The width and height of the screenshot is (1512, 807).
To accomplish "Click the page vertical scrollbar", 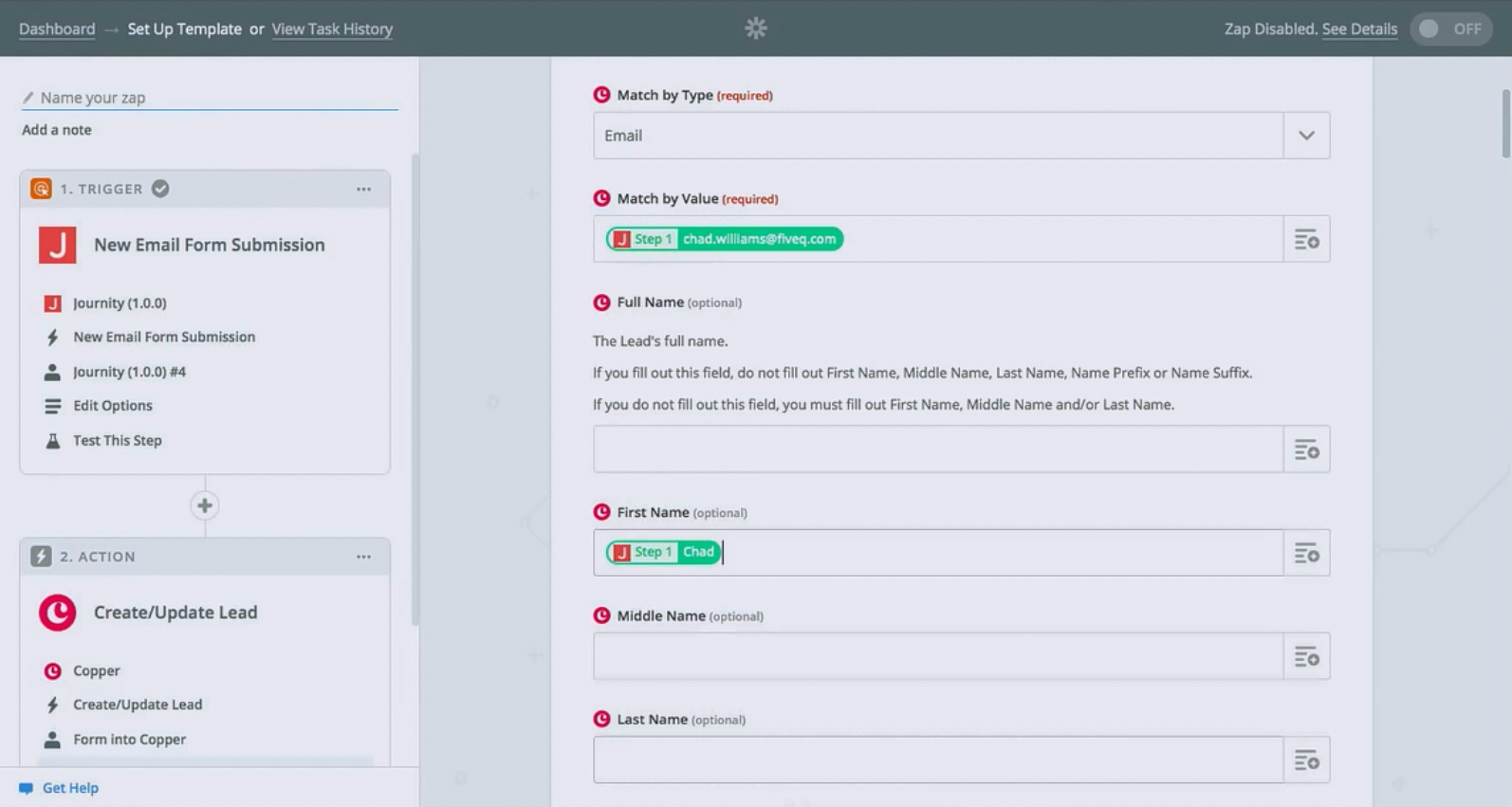I will point(1505,123).
